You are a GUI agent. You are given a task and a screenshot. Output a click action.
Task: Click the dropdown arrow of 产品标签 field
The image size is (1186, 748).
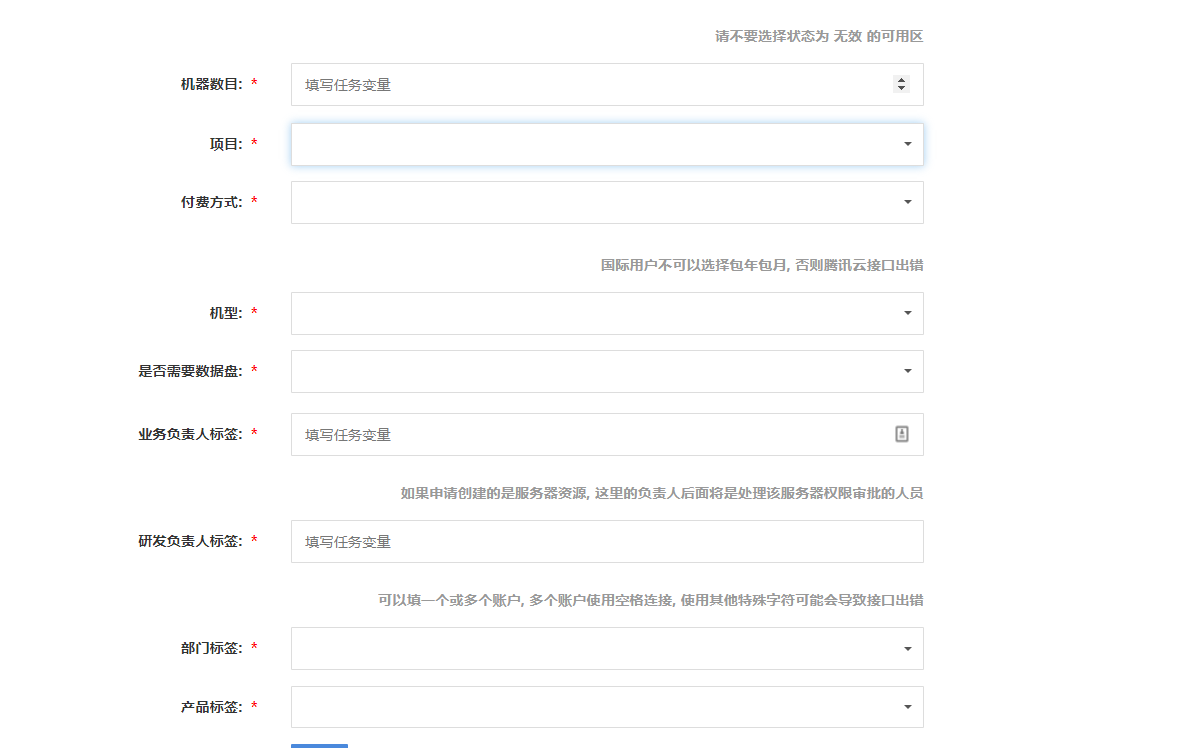(907, 706)
